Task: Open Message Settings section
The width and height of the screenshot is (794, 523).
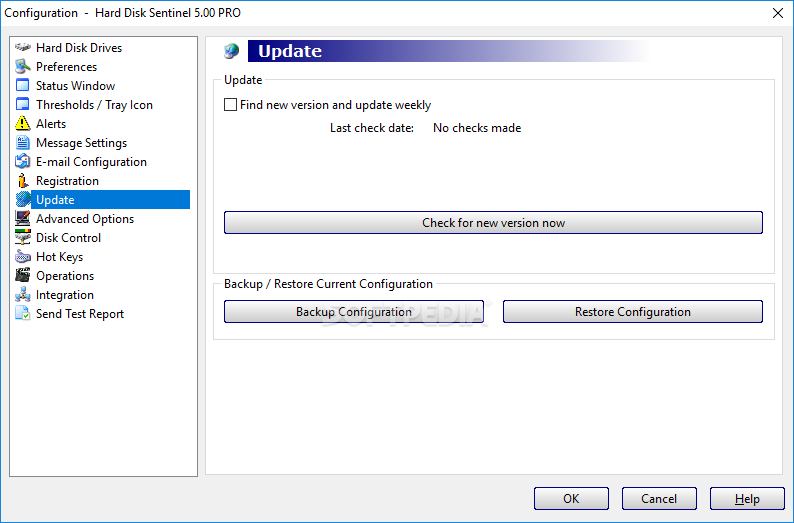Action: (x=82, y=143)
